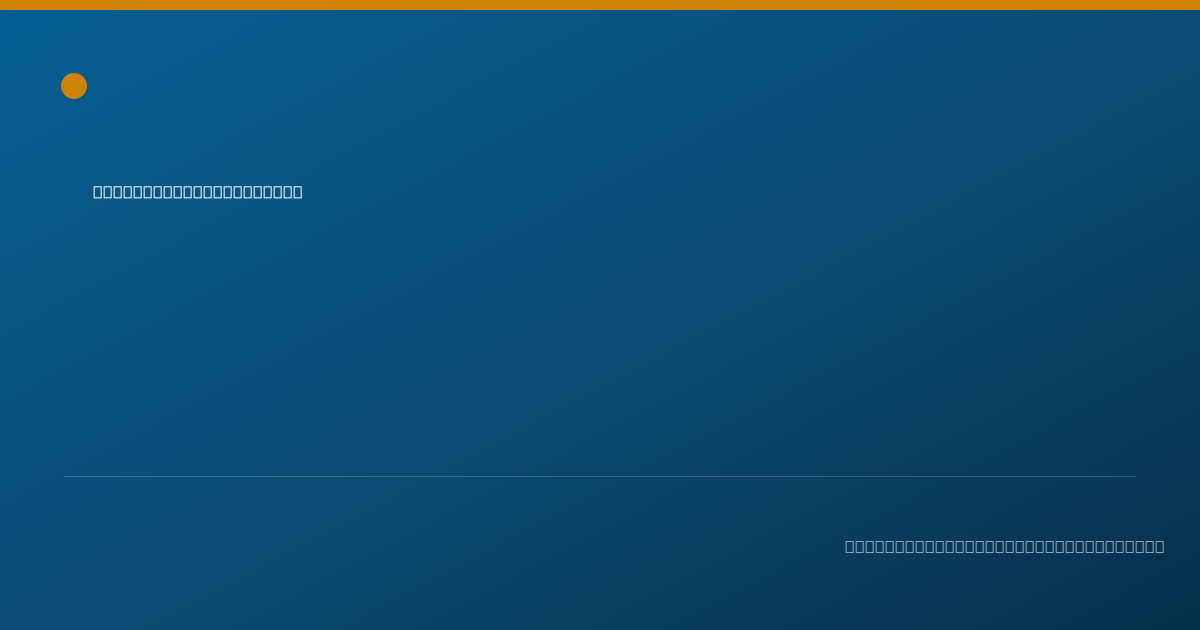Click the orange circle bullet icon
Screen dimensions: 1200x630
tap(74, 86)
